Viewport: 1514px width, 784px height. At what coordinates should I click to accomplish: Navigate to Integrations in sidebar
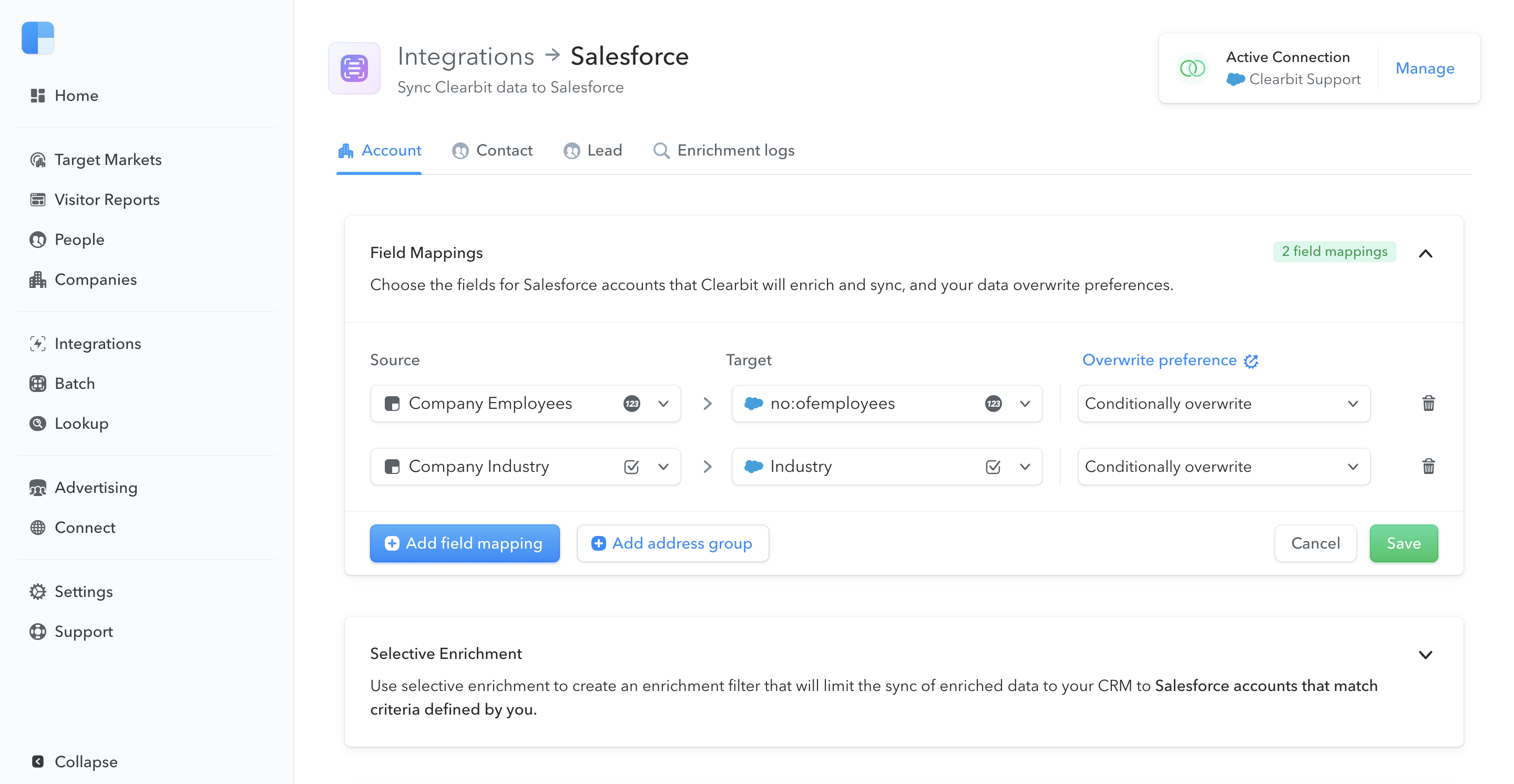coord(85,344)
